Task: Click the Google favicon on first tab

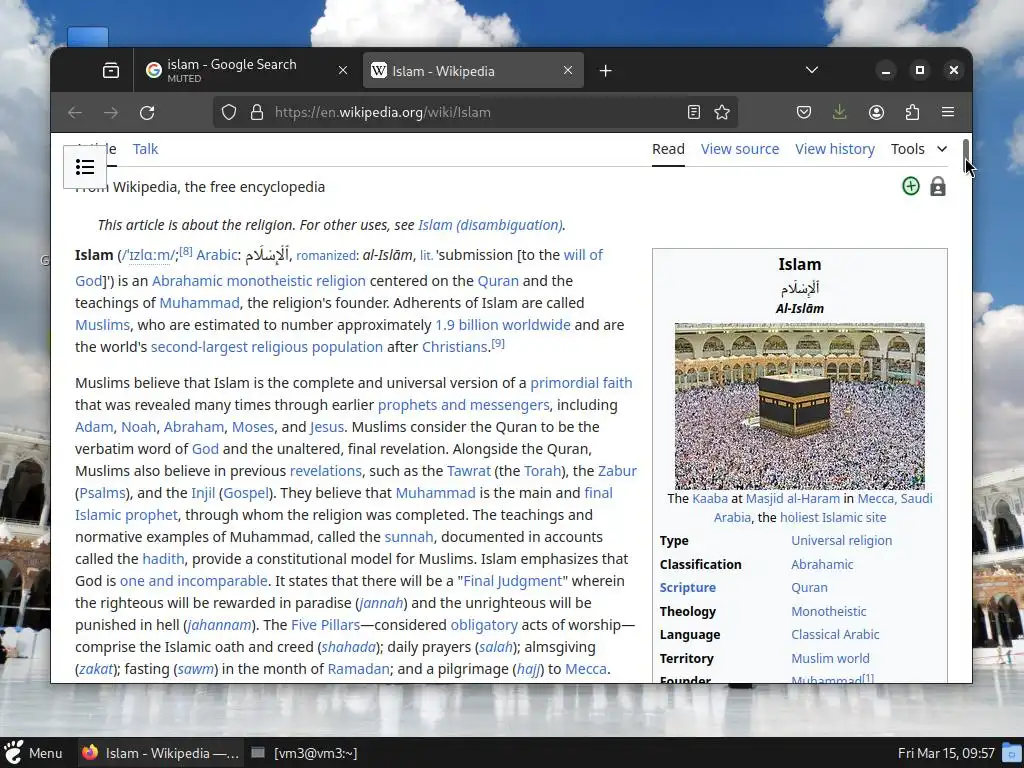Action: click(x=153, y=71)
